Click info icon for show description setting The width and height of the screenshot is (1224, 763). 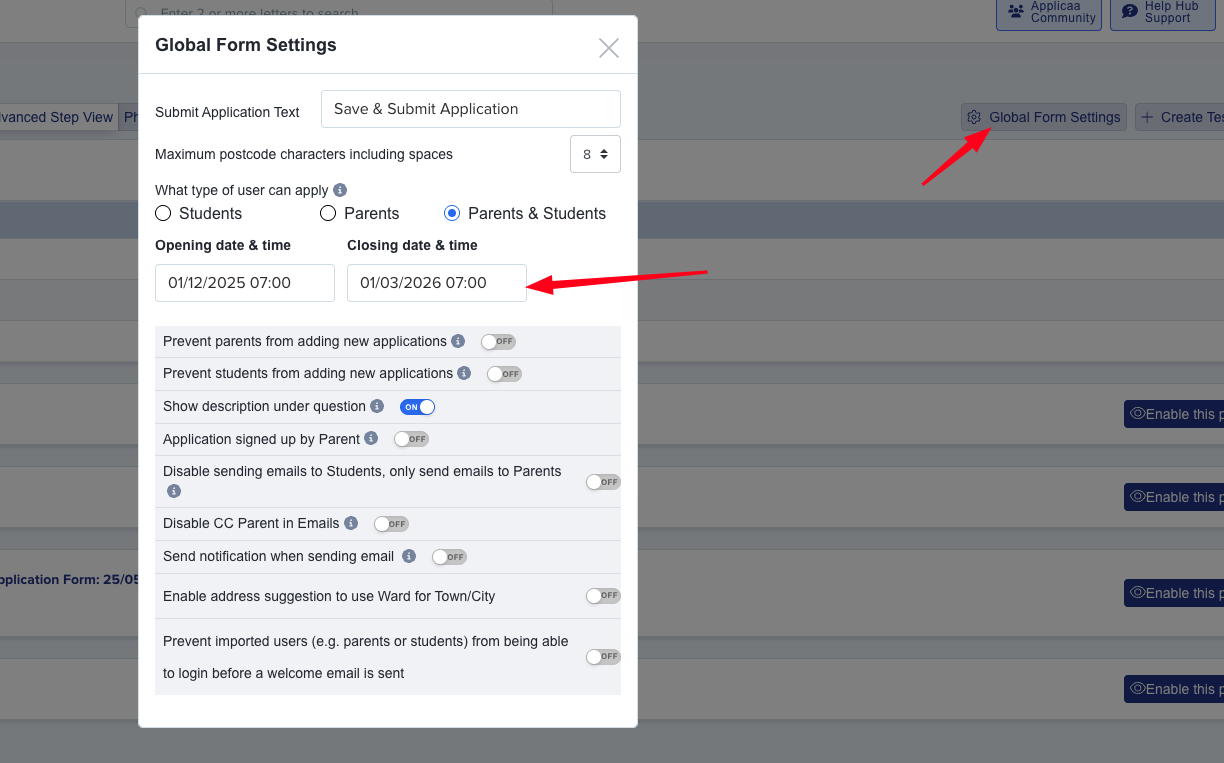[x=377, y=406]
